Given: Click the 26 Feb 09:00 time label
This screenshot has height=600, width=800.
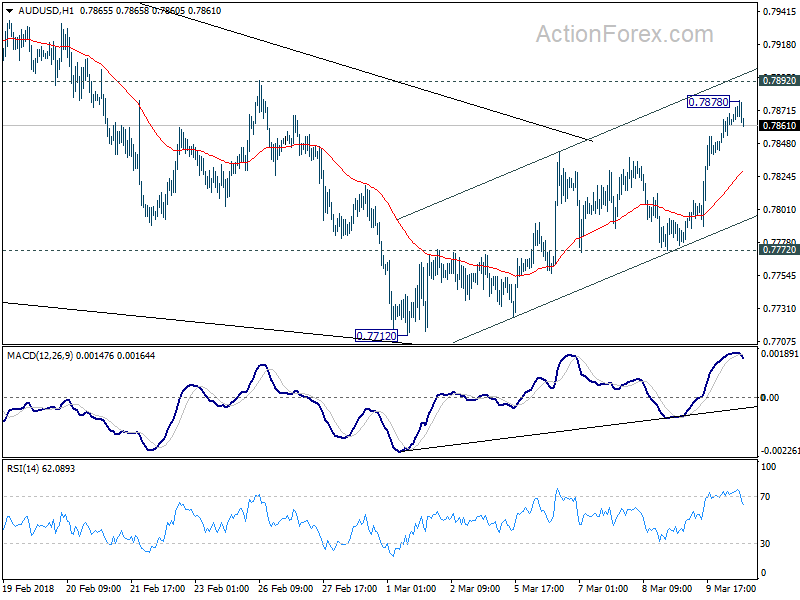Looking at the screenshot, I should click(x=286, y=588).
